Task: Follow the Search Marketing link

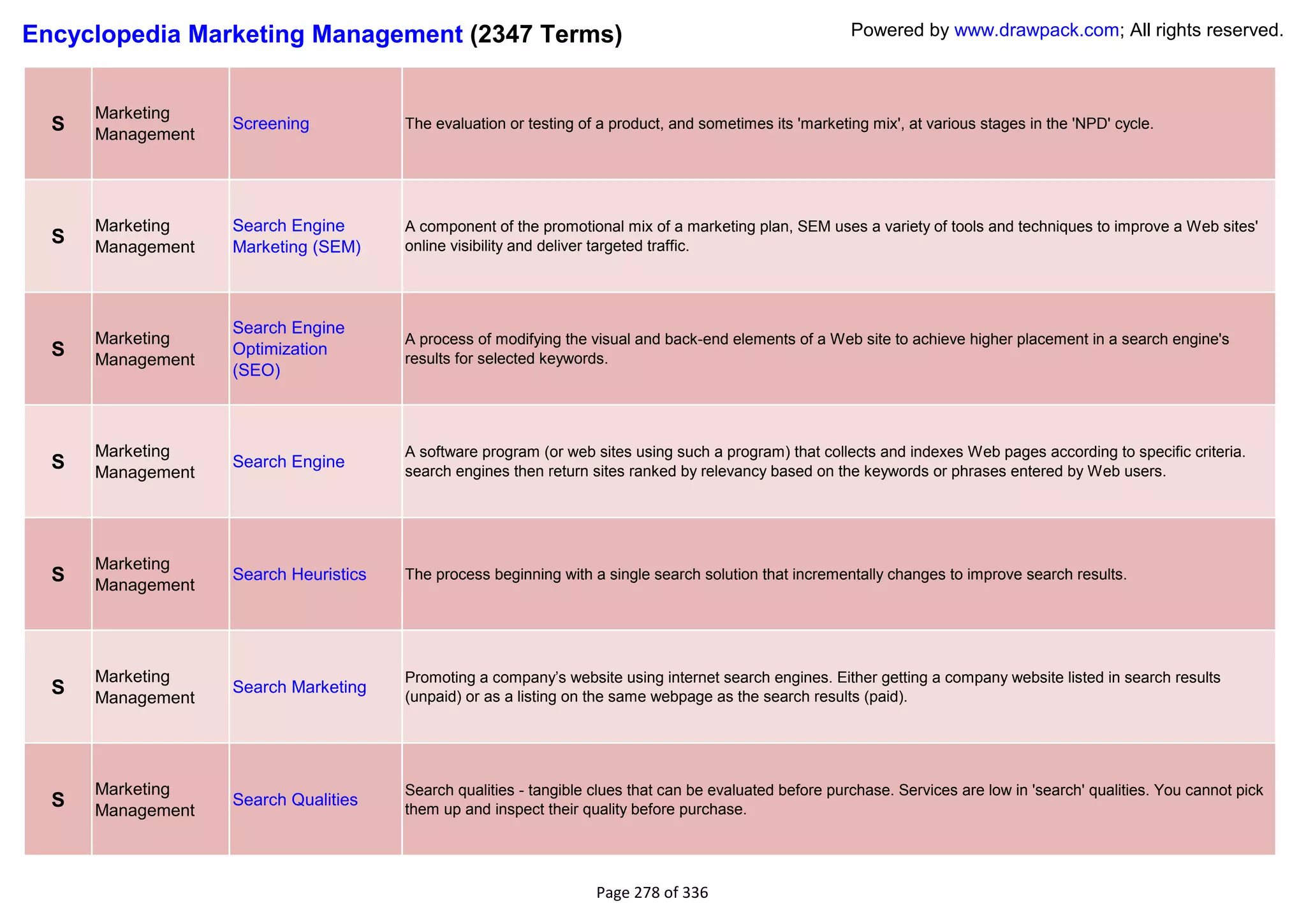Action: click(x=299, y=687)
